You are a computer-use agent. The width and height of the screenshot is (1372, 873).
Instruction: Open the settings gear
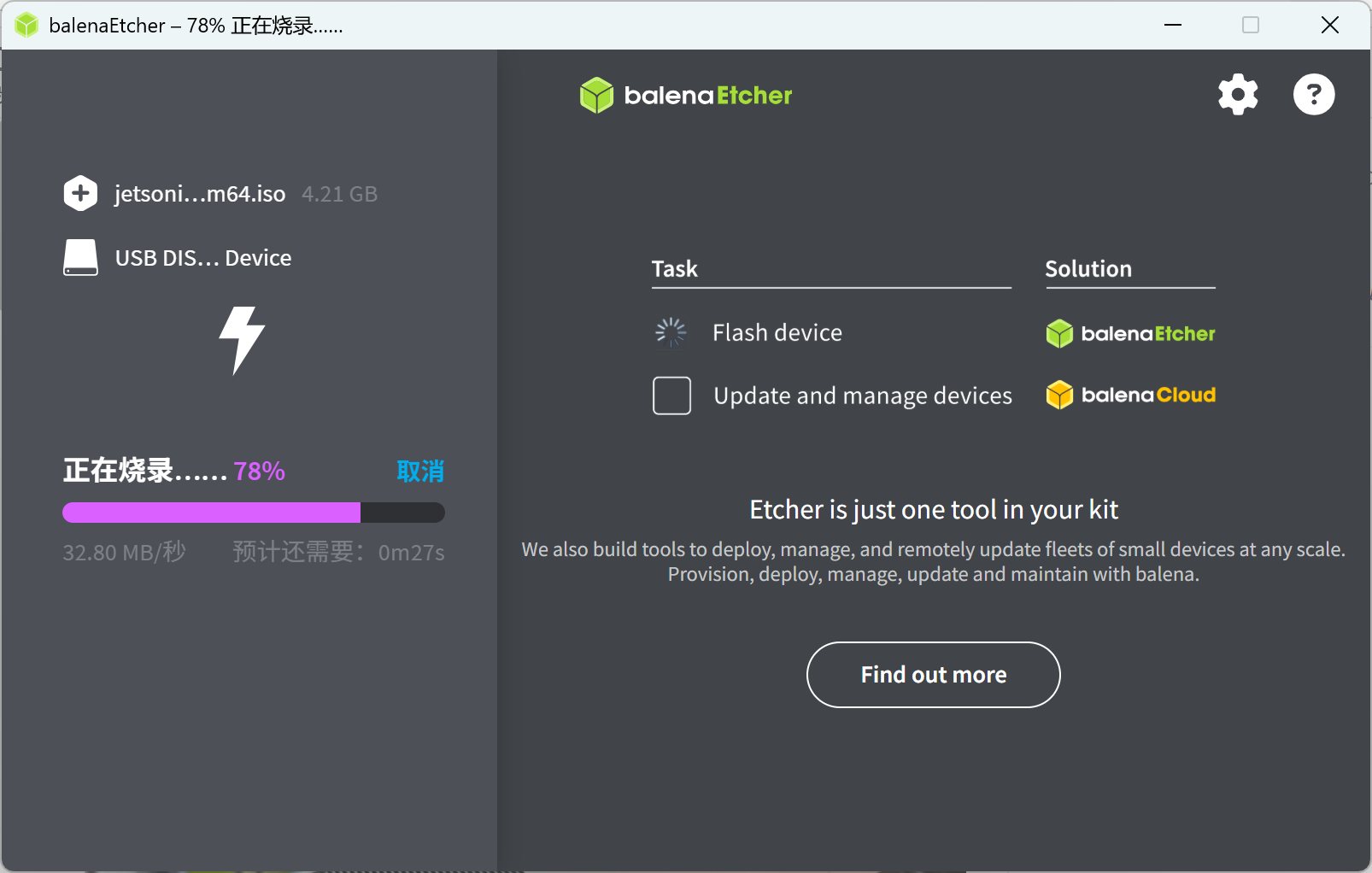coord(1237,95)
